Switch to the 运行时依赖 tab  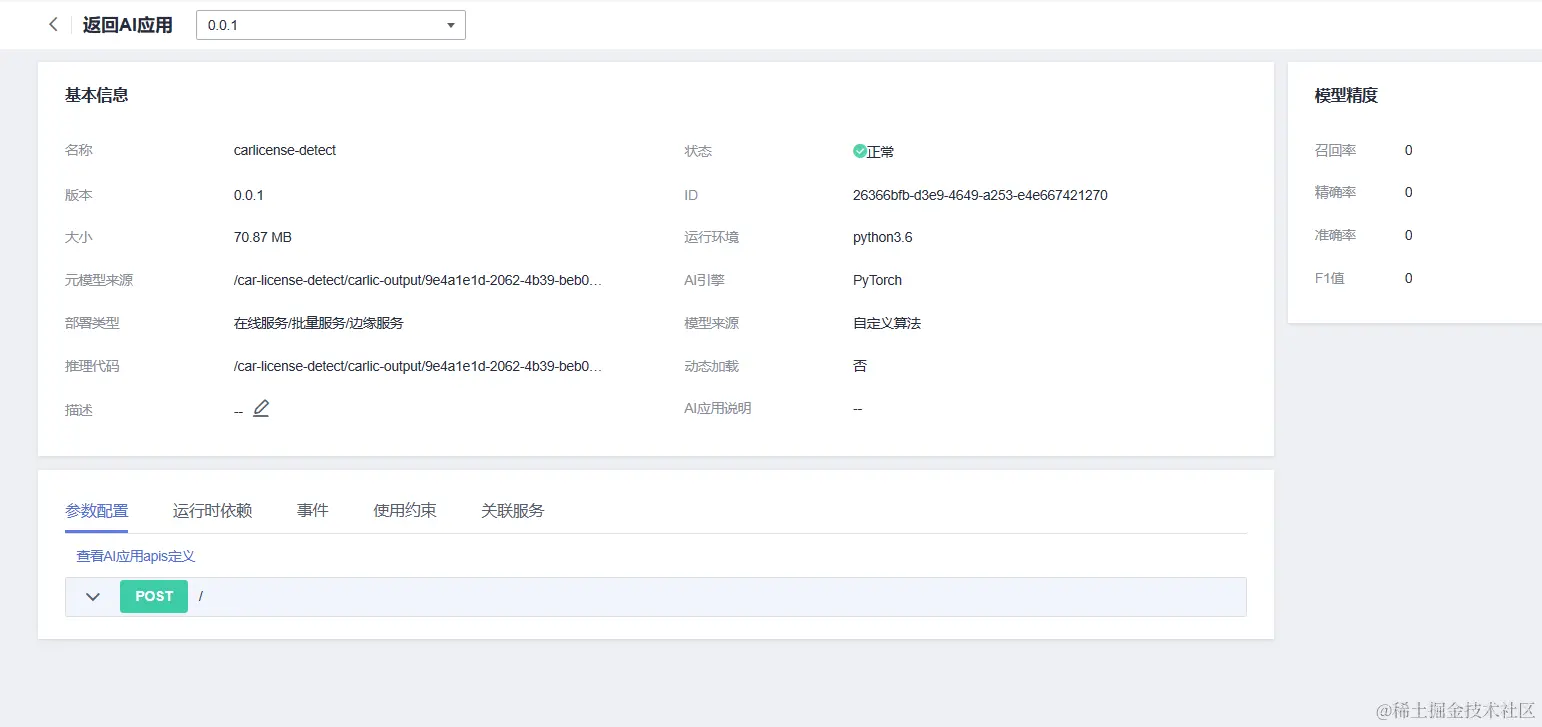click(x=212, y=510)
